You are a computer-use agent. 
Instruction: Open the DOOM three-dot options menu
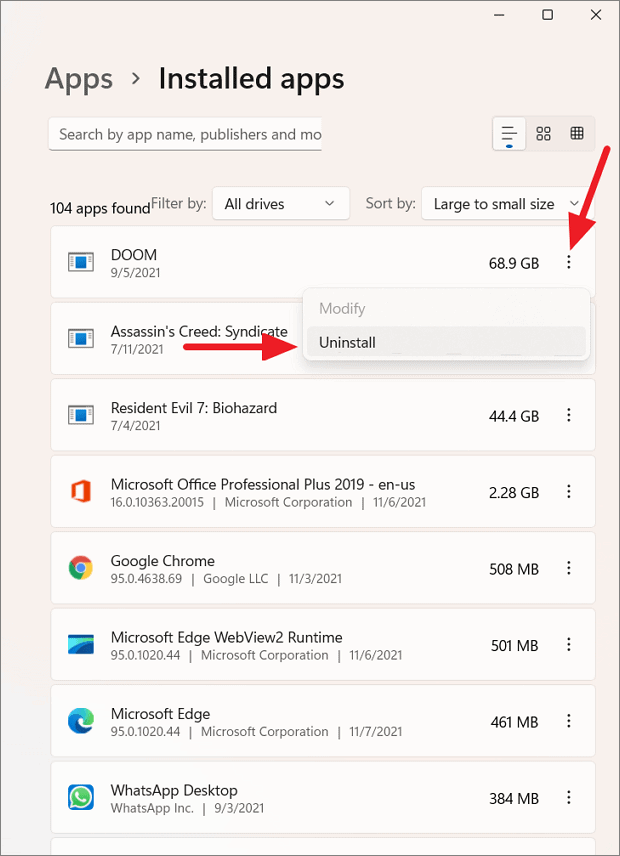[x=569, y=263]
